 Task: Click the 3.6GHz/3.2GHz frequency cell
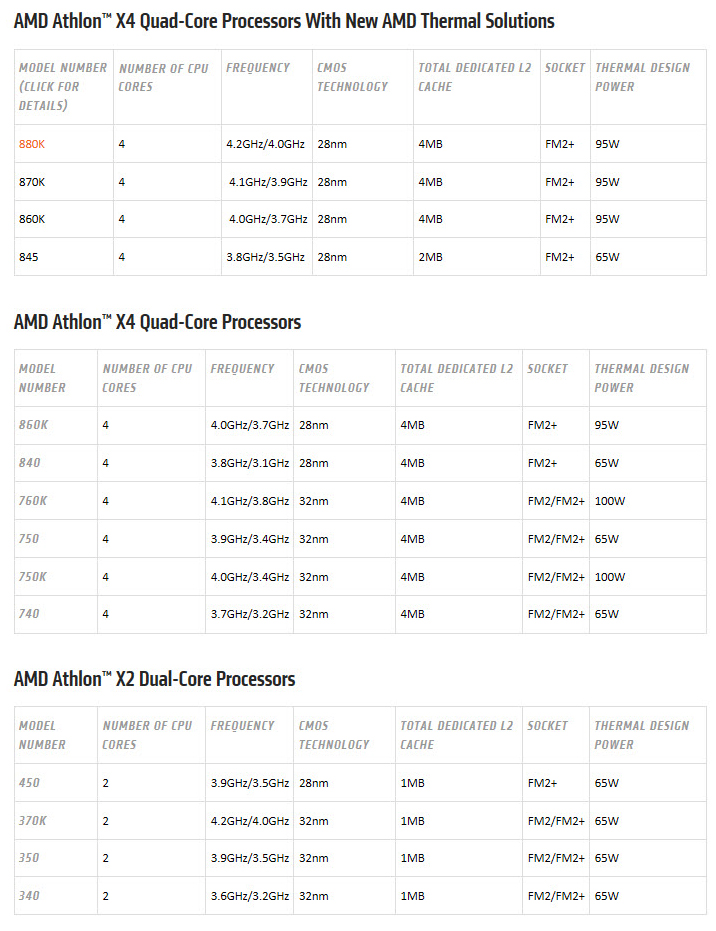[x=249, y=896]
